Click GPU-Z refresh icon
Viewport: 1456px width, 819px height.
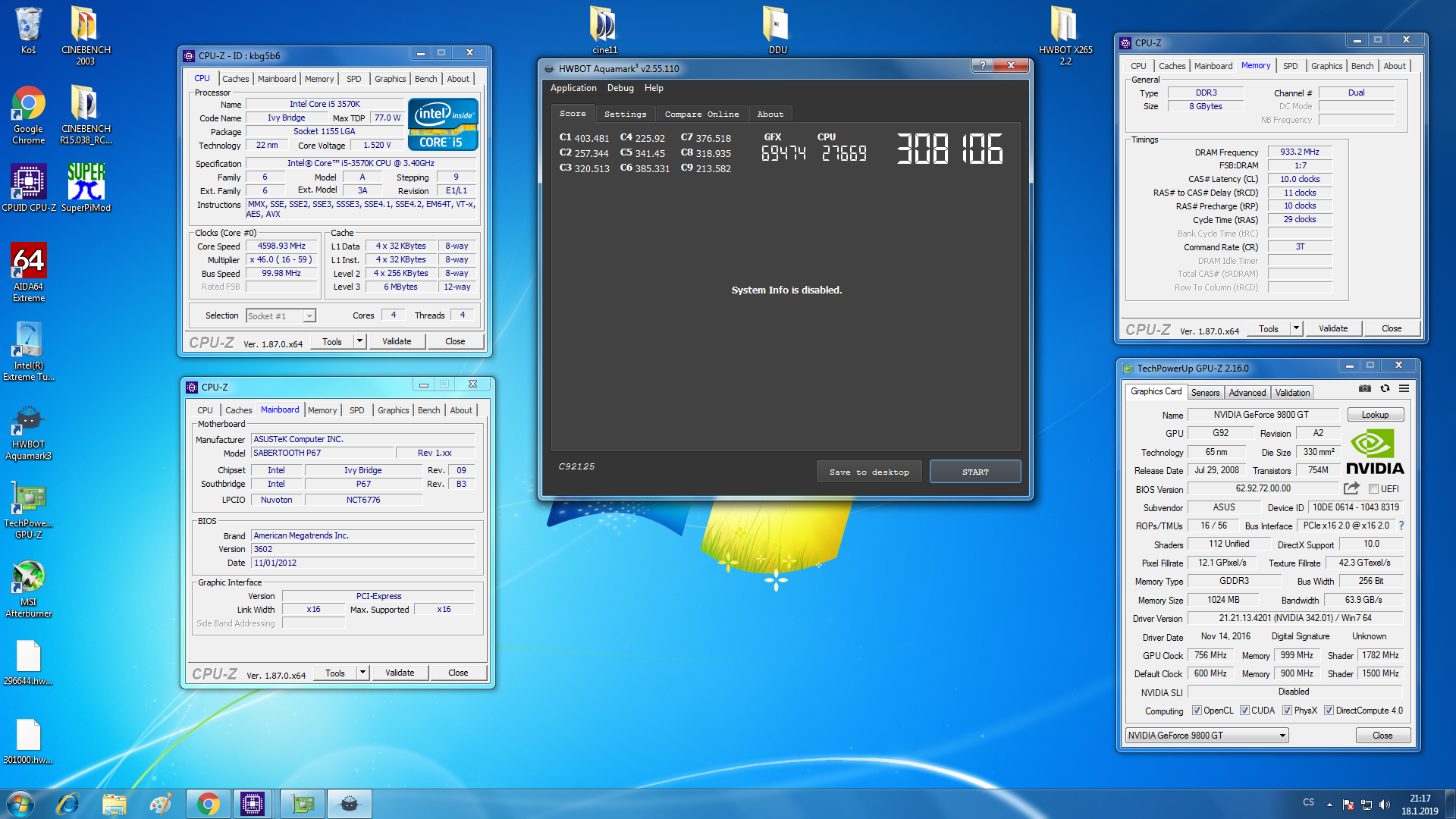click(1385, 388)
